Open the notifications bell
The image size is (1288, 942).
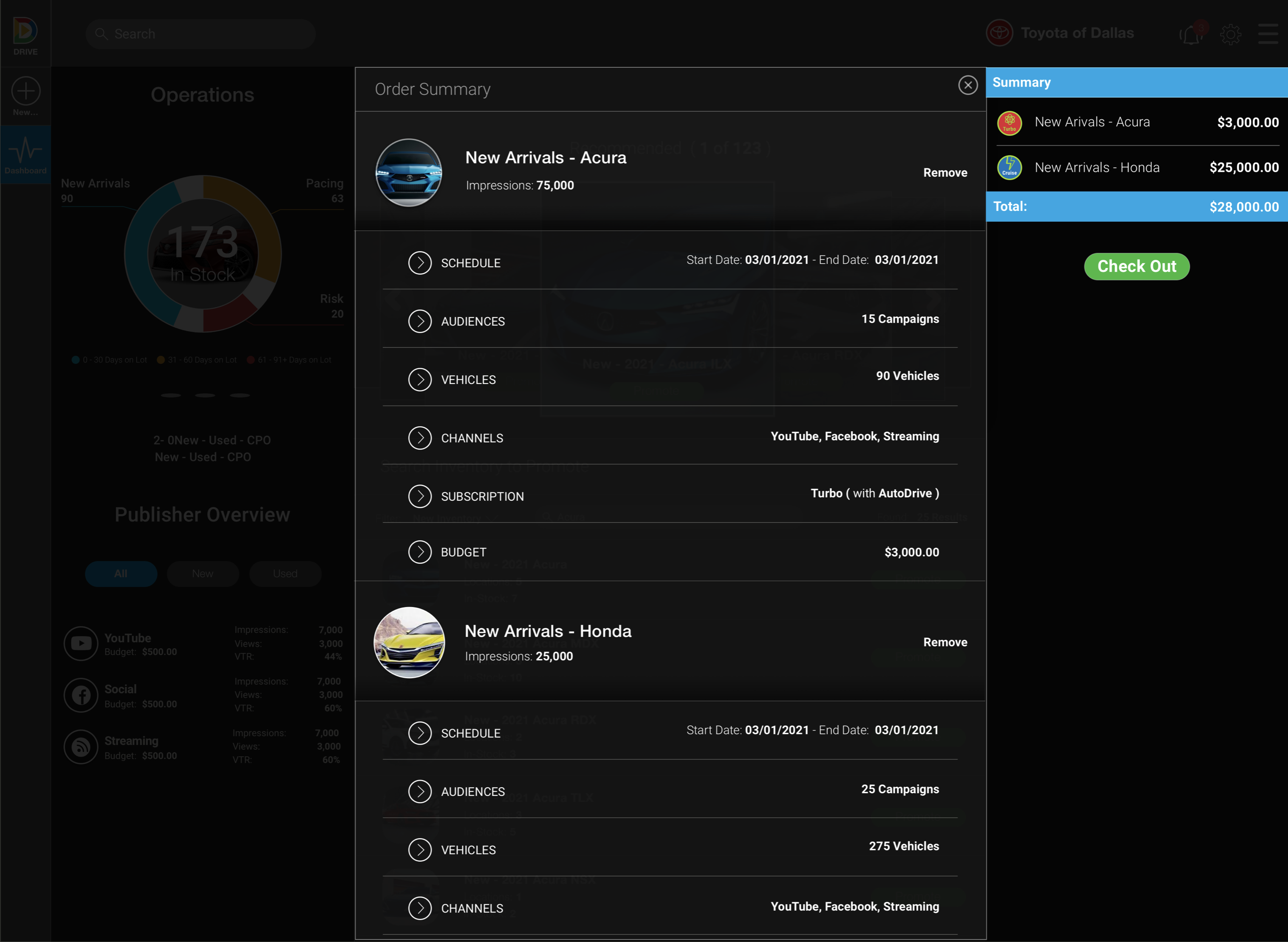click(1191, 35)
